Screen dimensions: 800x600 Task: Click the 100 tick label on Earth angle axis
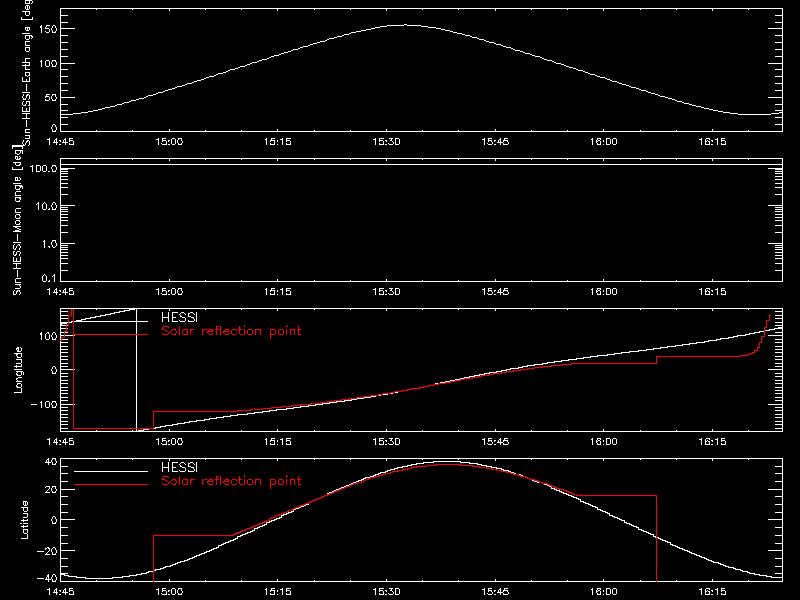point(49,63)
